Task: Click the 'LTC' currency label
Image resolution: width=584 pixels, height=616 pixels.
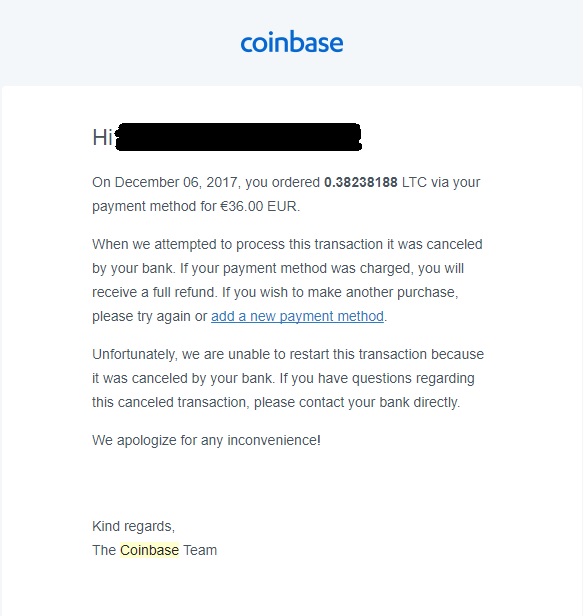Action: 414,182
